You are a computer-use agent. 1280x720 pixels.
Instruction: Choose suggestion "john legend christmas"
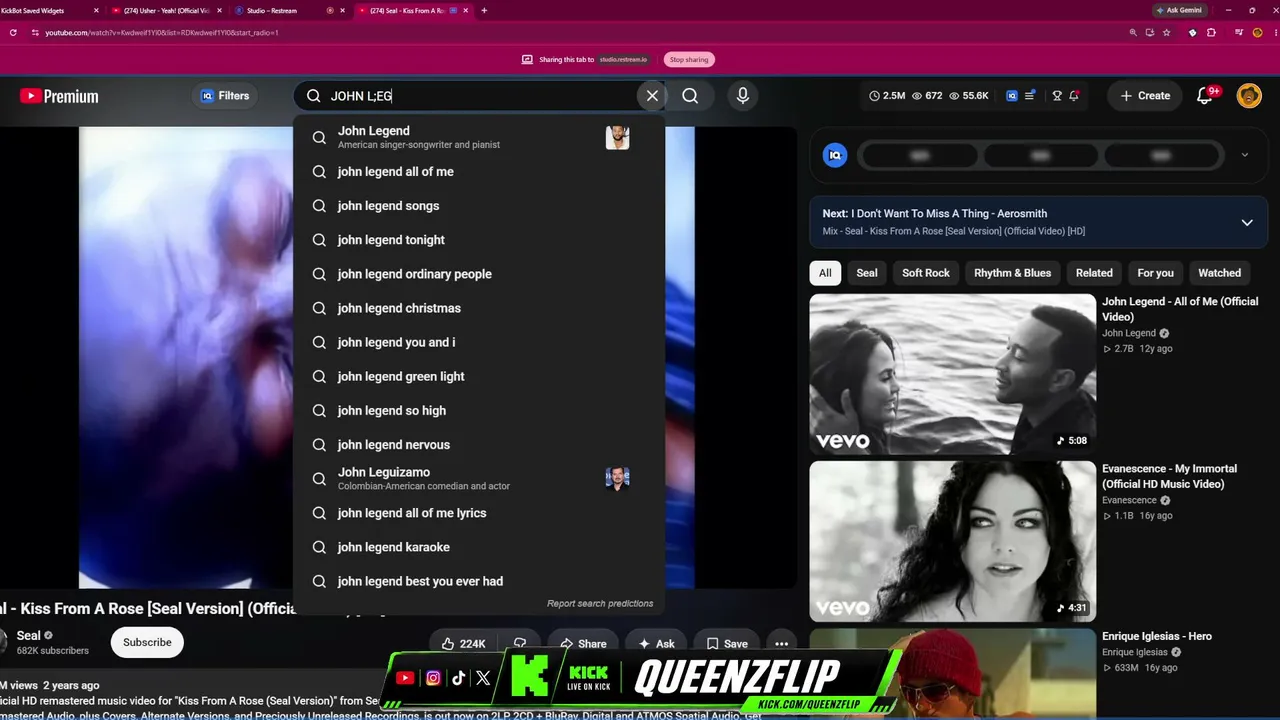[479, 308]
